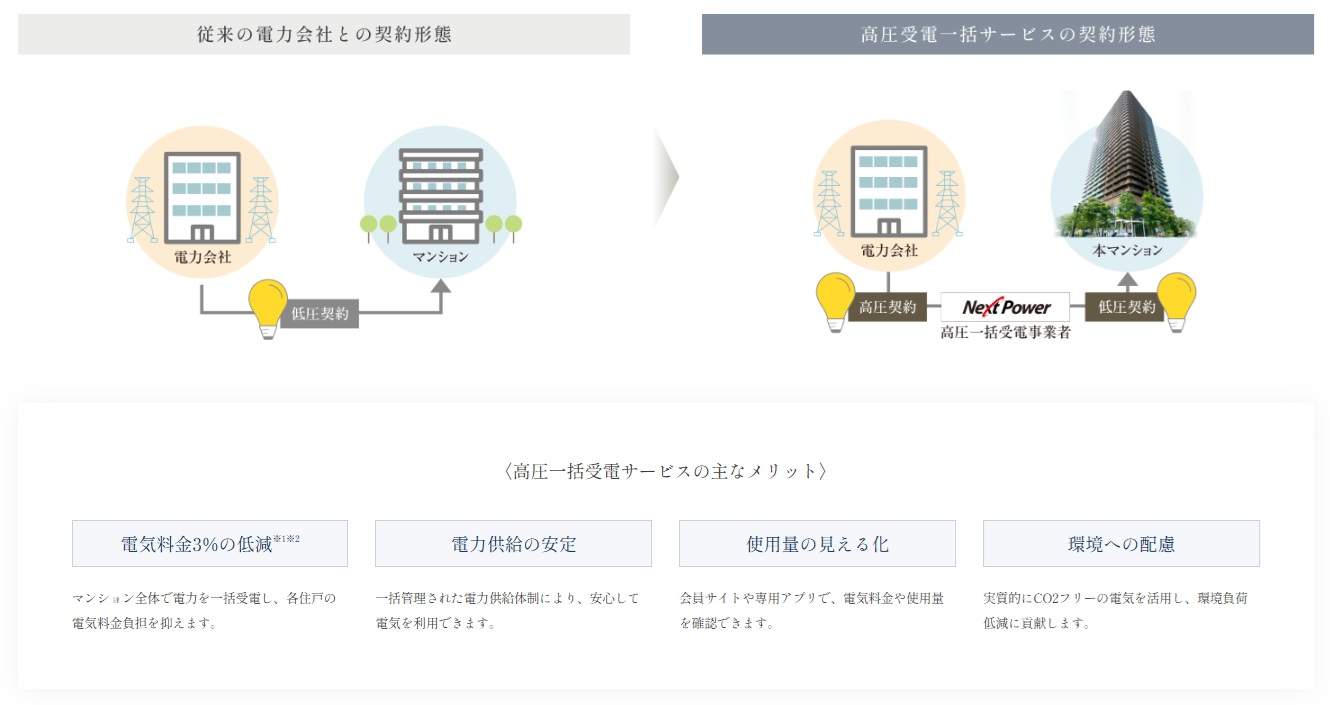The width and height of the screenshot is (1330, 705).
Task: Open the 使用量の見える化 benefit box
Action: (817, 543)
